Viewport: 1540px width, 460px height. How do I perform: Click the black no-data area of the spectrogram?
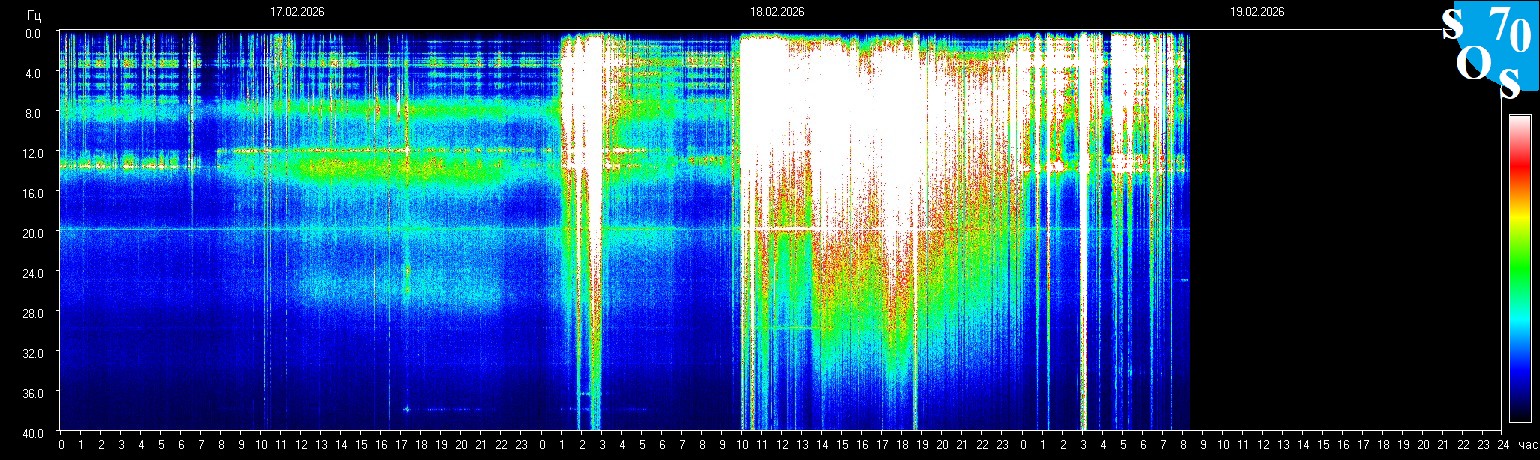(1340, 230)
